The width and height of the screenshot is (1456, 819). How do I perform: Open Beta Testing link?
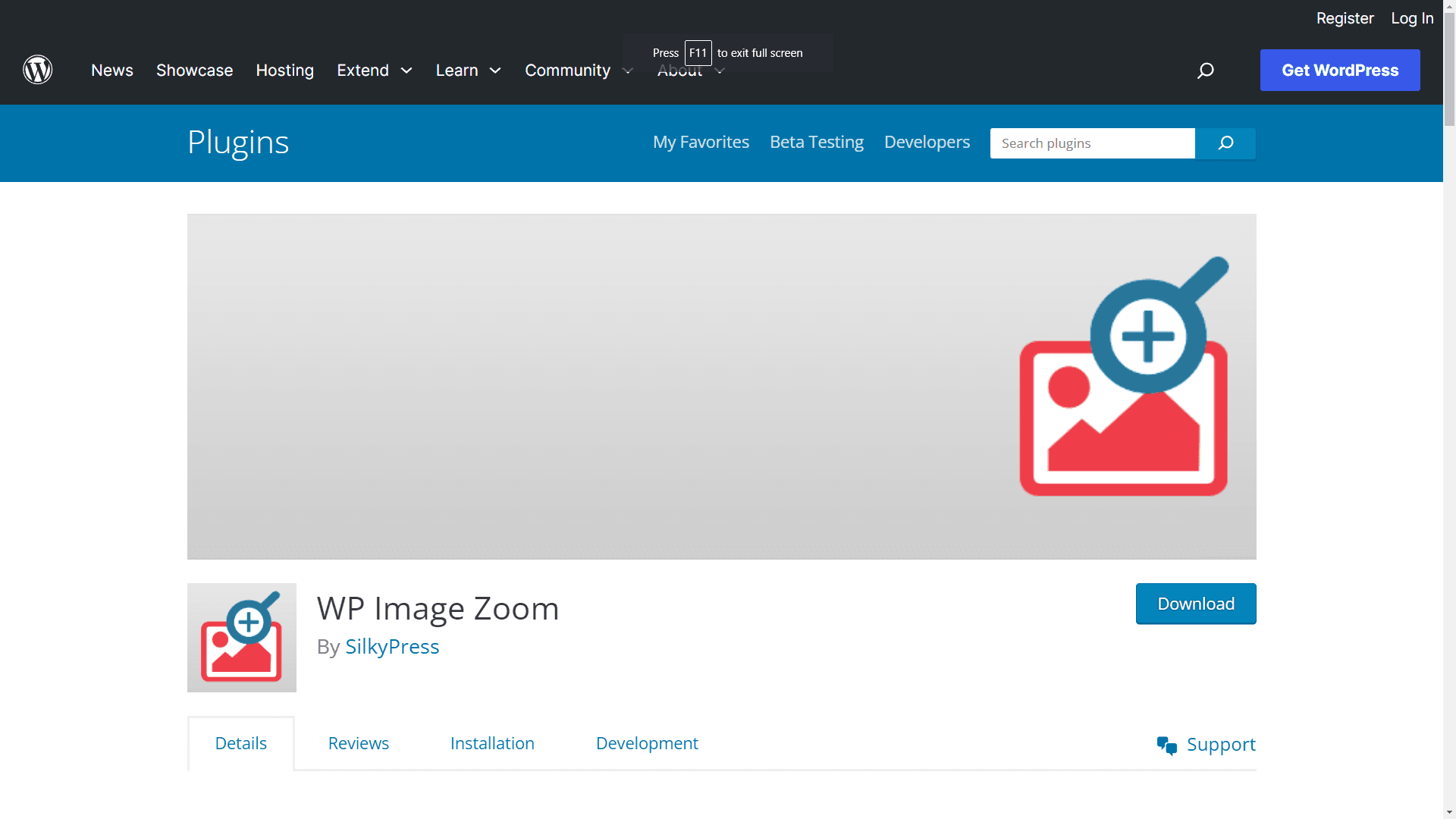pyautogui.click(x=817, y=143)
